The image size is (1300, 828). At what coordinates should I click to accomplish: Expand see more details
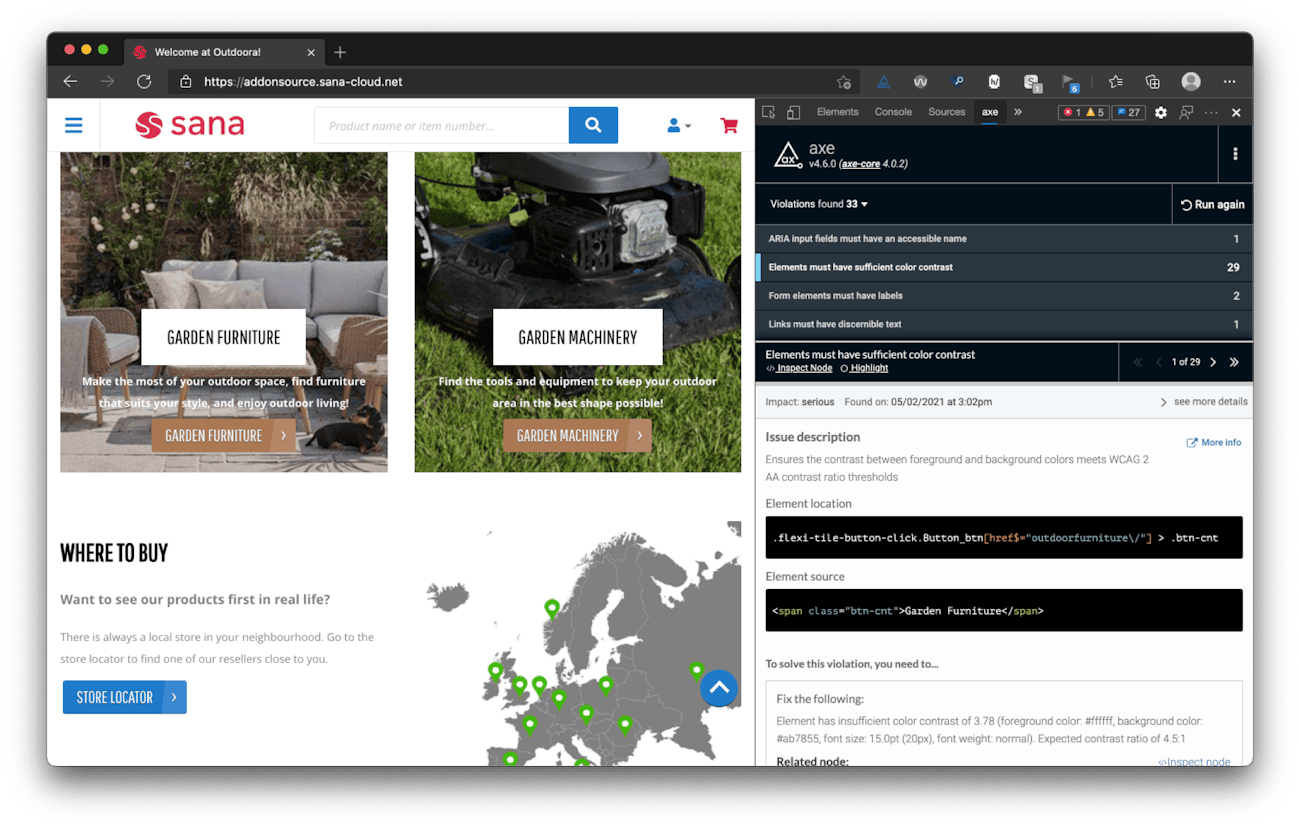1203,402
